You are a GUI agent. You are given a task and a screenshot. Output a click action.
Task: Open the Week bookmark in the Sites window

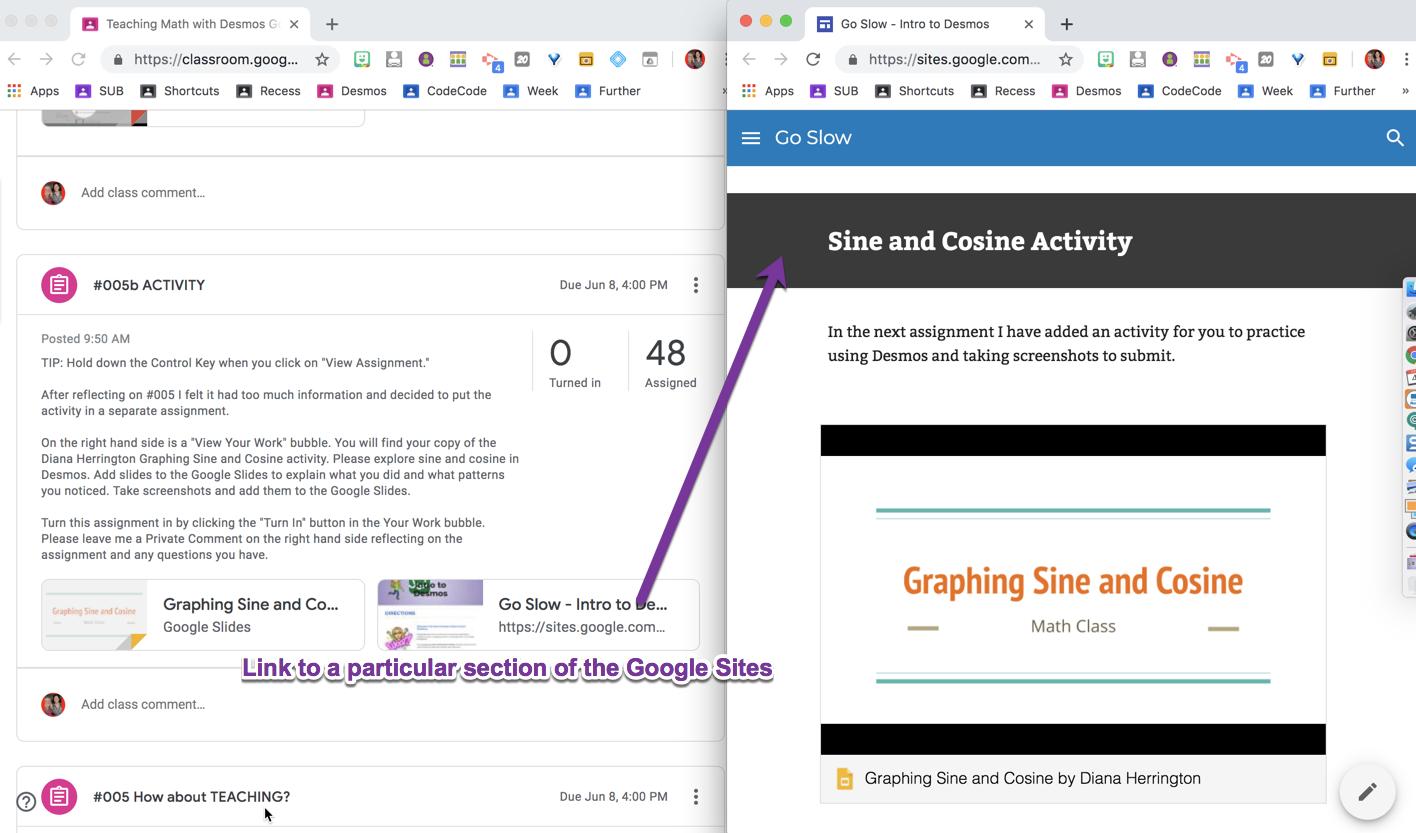click(x=1265, y=91)
